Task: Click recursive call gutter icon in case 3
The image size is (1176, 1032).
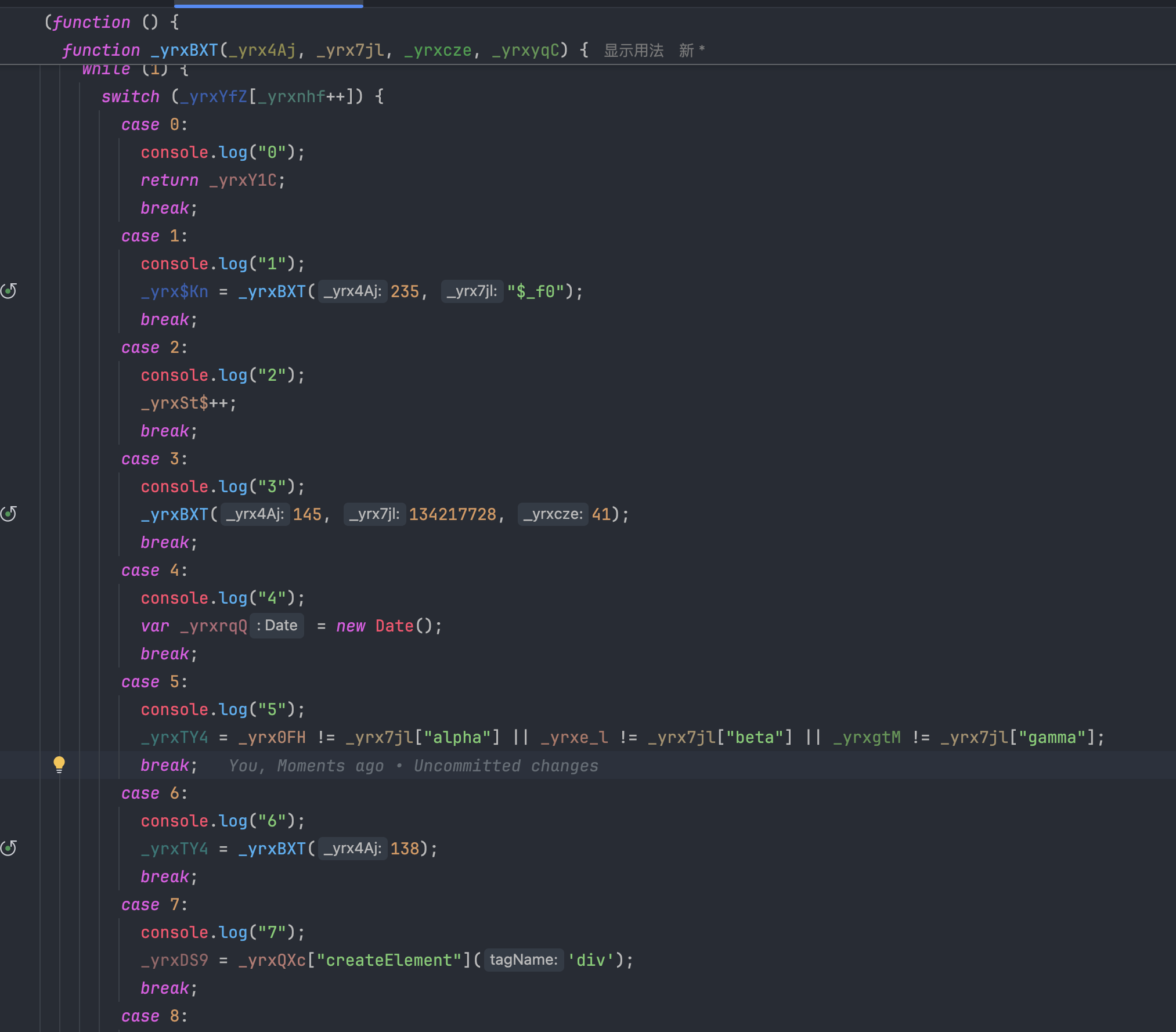Action: pyautogui.click(x=9, y=514)
